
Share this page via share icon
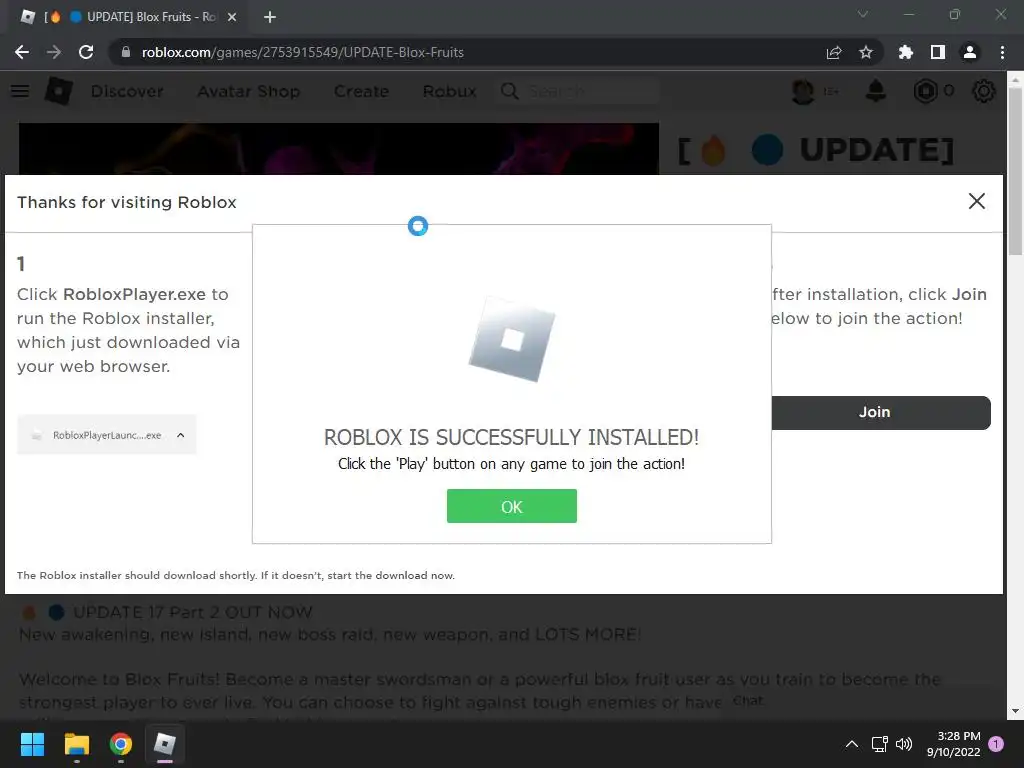(834, 52)
